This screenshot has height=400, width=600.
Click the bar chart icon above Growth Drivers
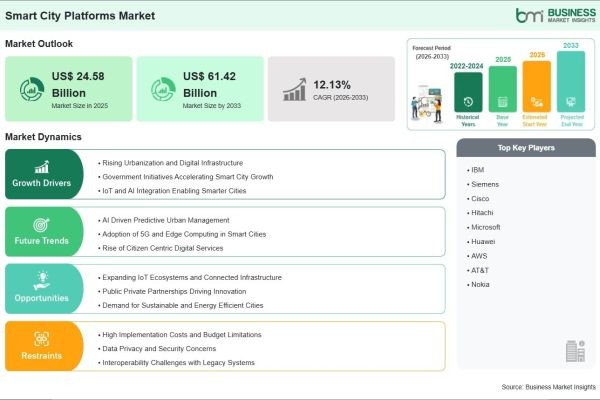click(42, 167)
